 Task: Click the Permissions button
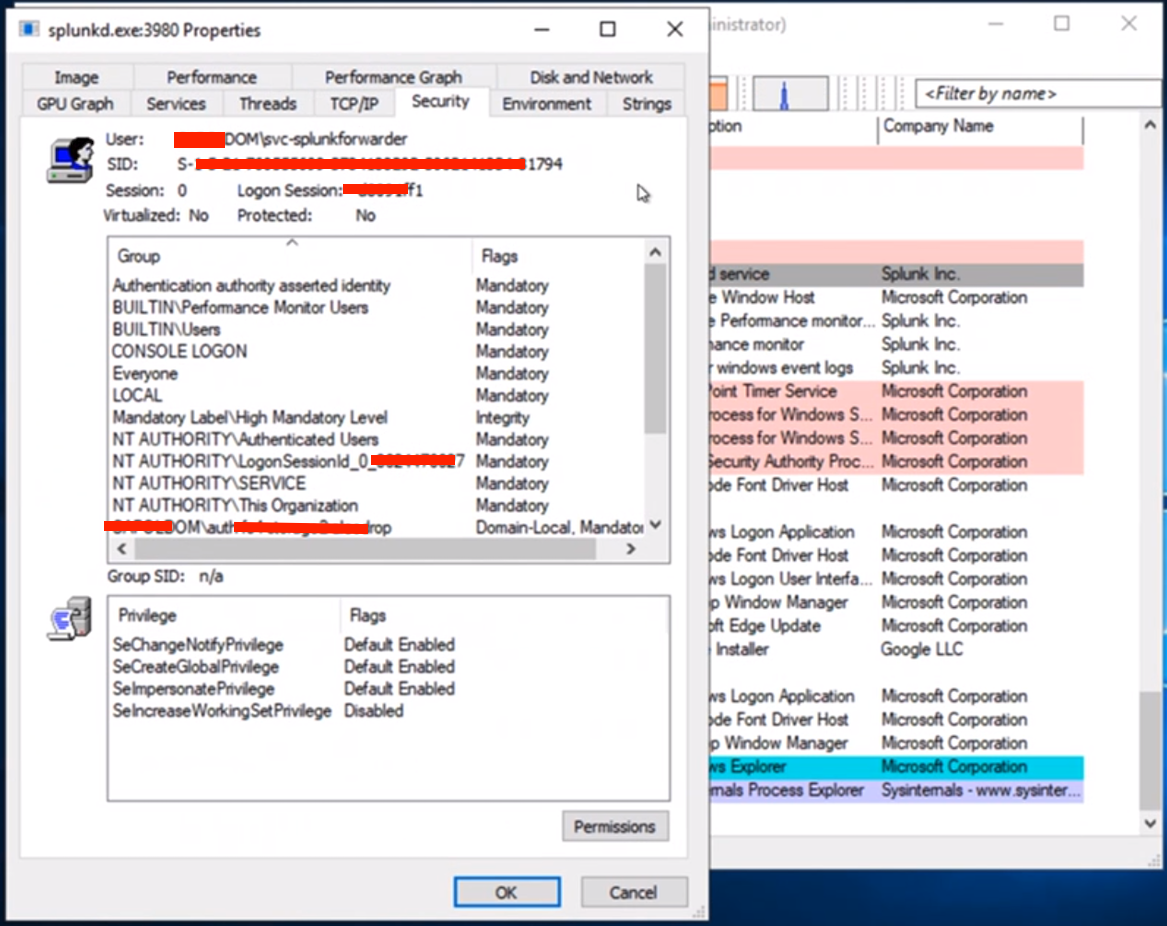614,827
